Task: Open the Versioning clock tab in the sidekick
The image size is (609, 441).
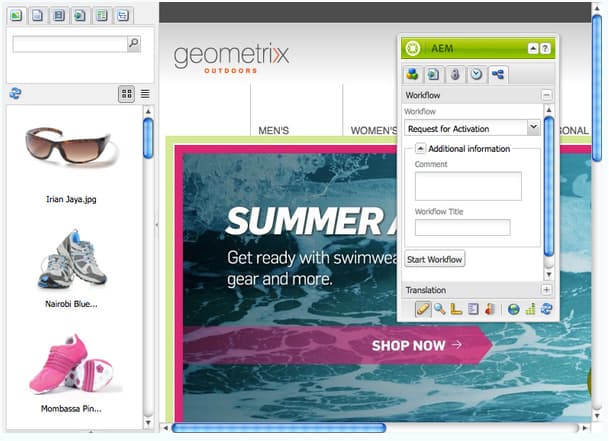Action: click(x=476, y=74)
